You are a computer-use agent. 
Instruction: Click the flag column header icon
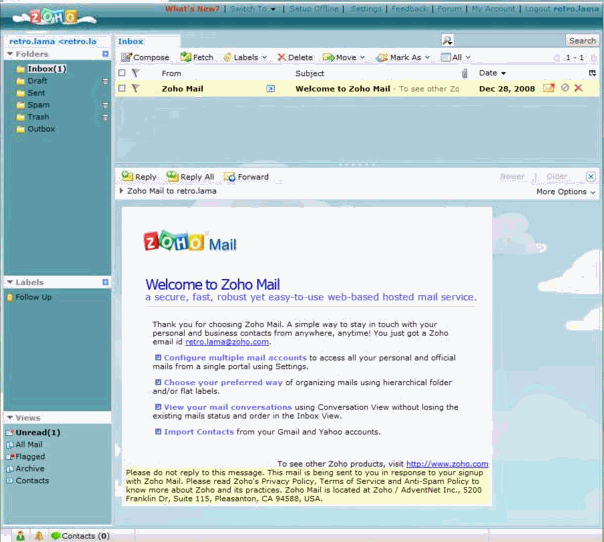click(135, 73)
